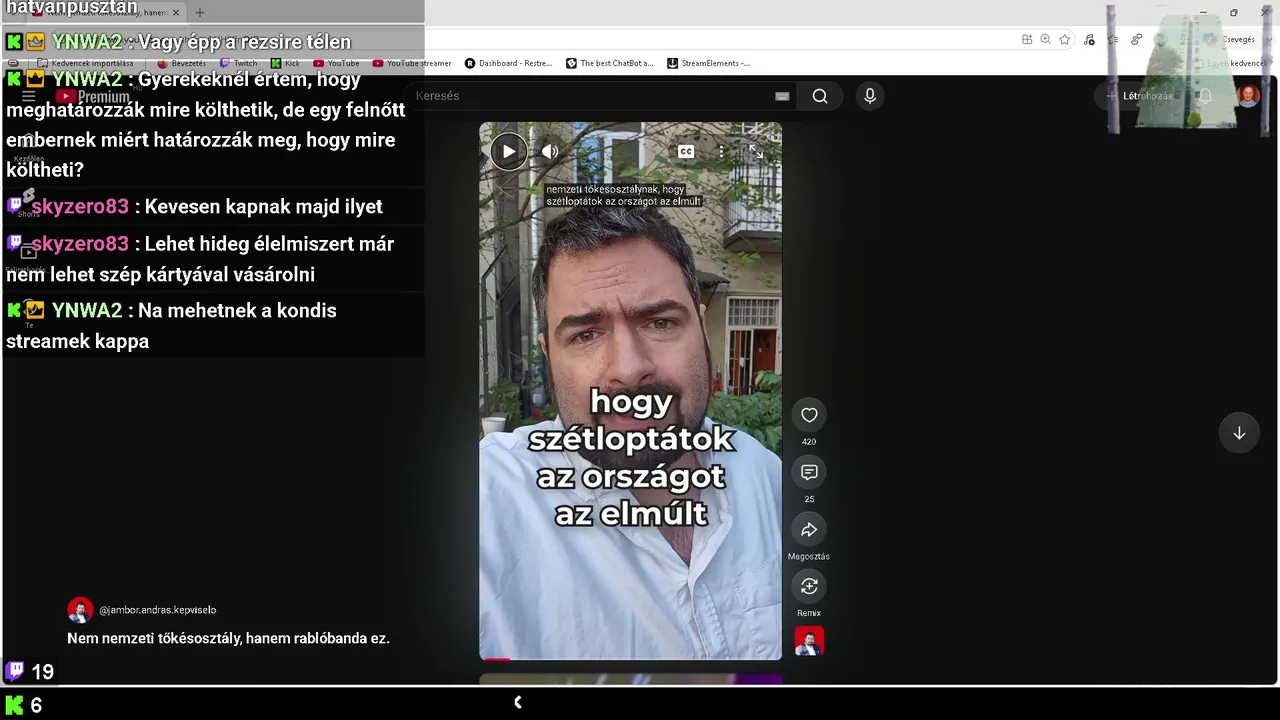
Task: Click the collapse arrow at bottom bar
Action: (x=517, y=703)
